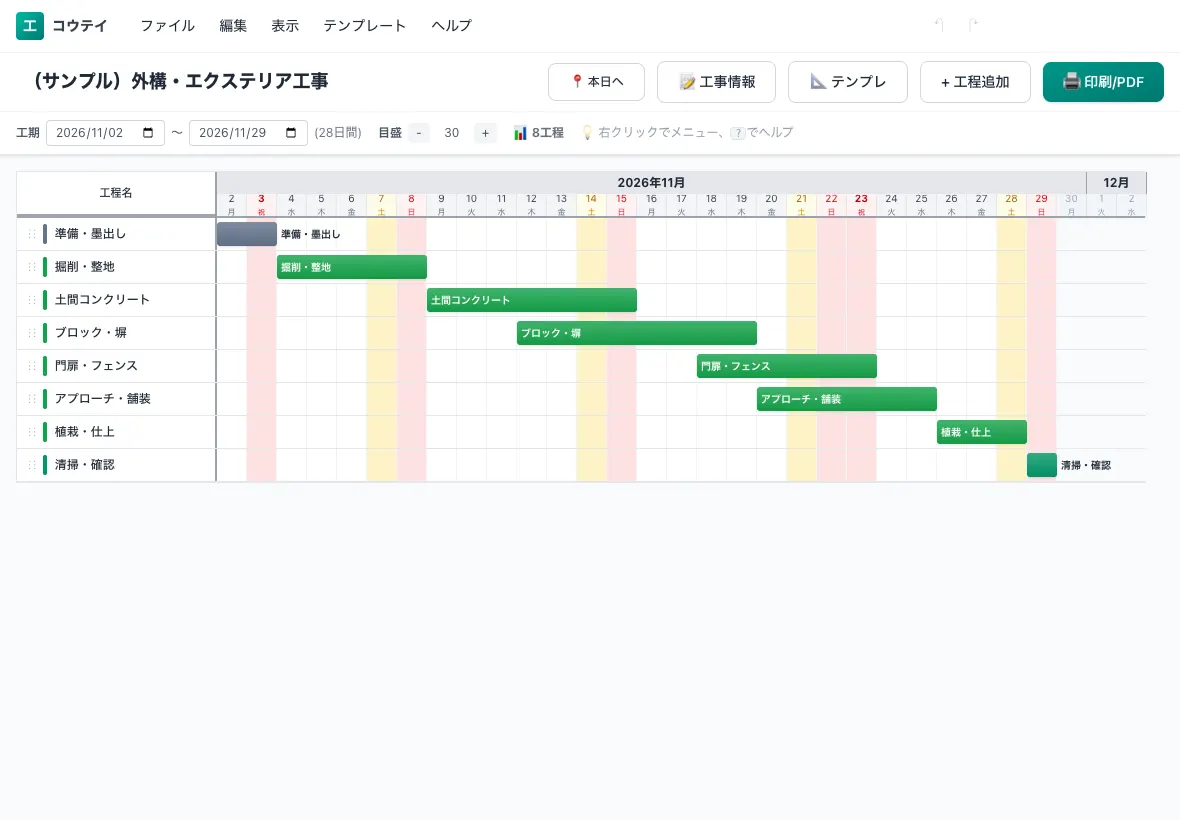
Task: Select 準備・墨出し process name
Action: click(90, 234)
